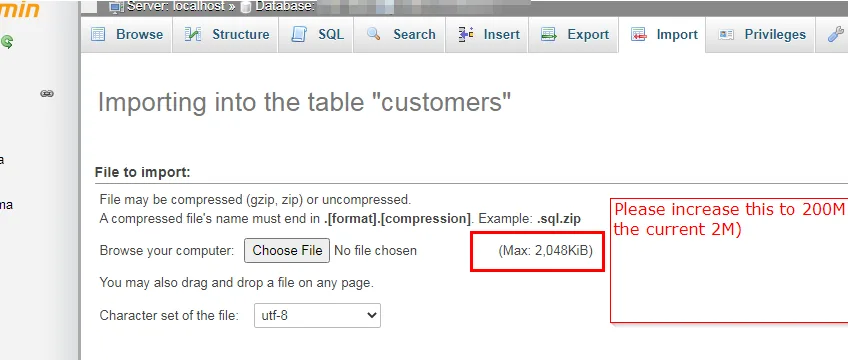The image size is (848, 360).
Task: Click the No file chosen text
Action: [x=375, y=251]
